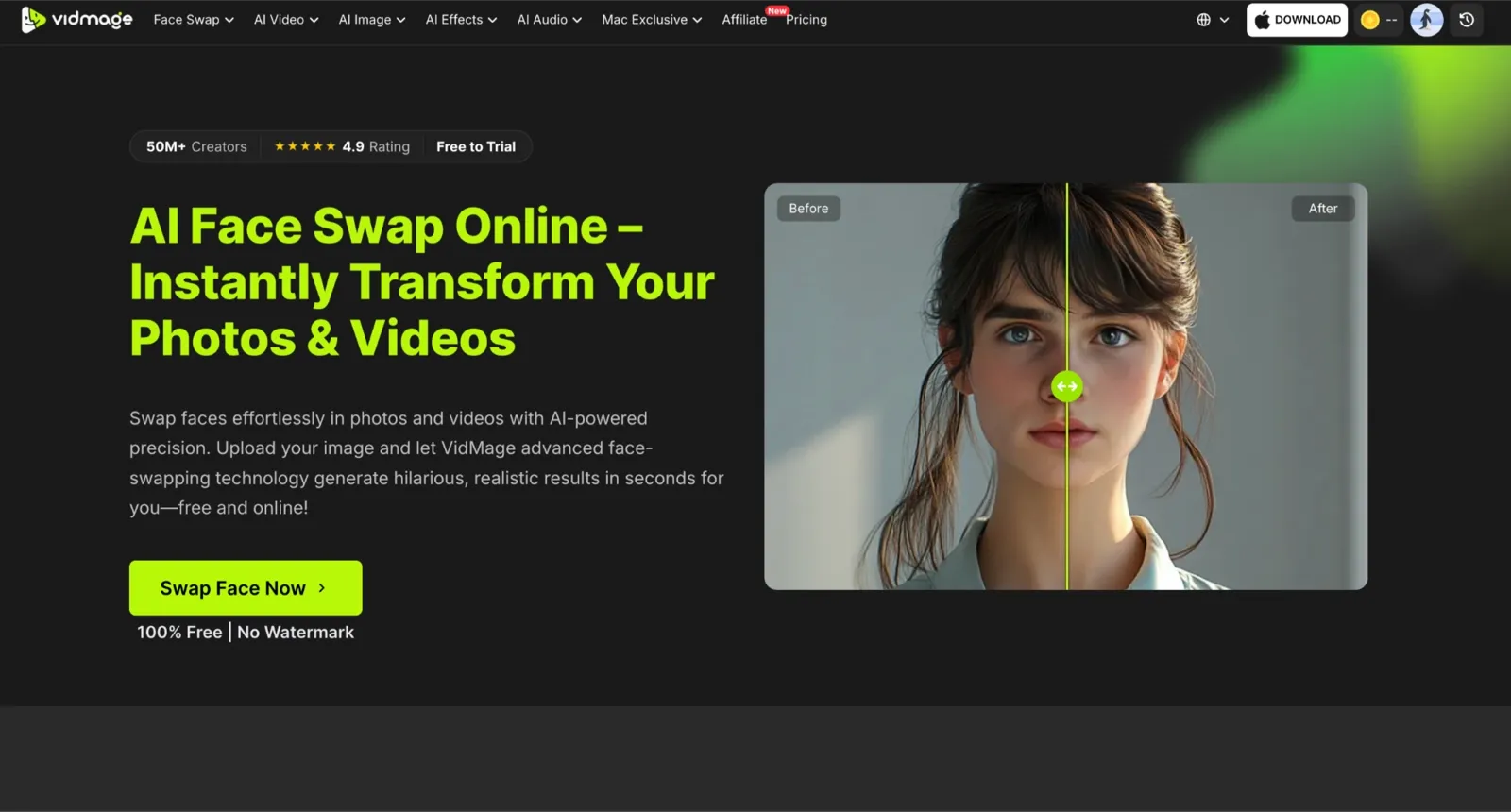Click the Before label
Viewport: 1511px width, 812px height.
click(808, 209)
